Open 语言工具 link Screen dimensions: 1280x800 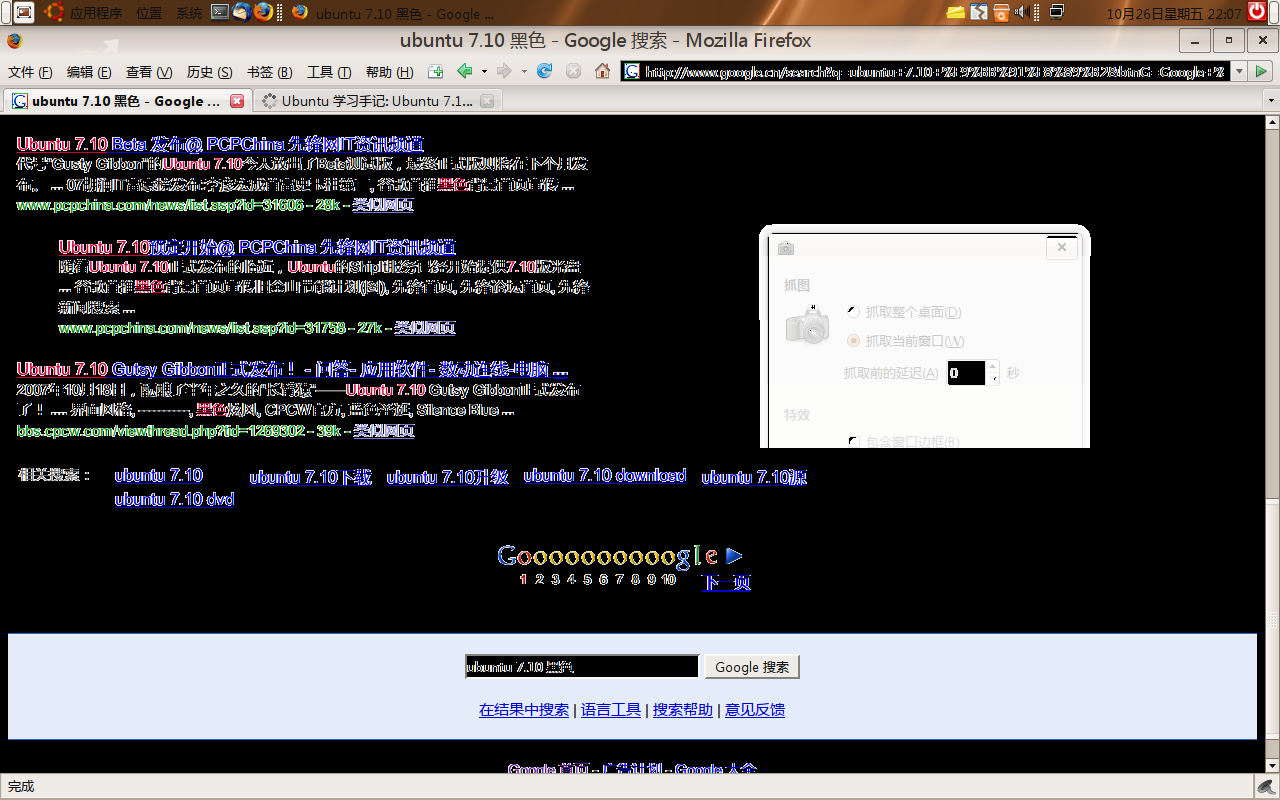(611, 710)
